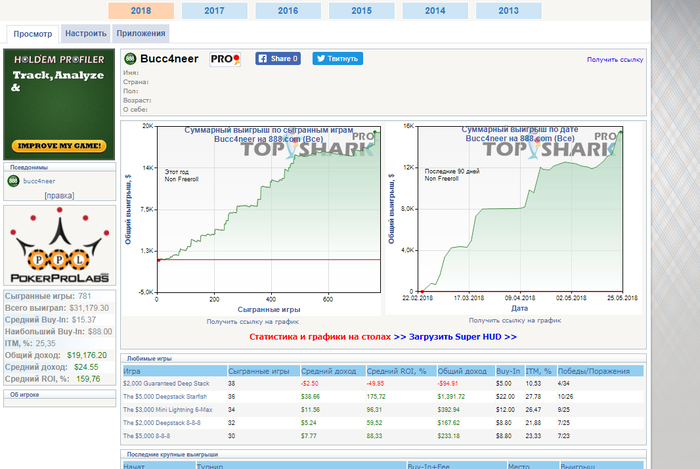Sort by Игра column header
Image resolution: width=700 pixels, height=469 pixels.
click(175, 371)
